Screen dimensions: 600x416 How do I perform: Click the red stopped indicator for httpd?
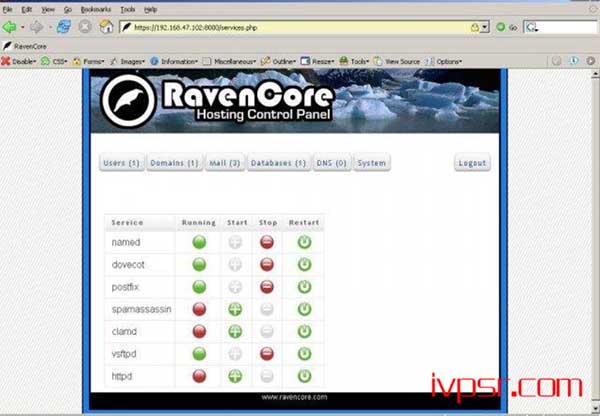[199, 376]
